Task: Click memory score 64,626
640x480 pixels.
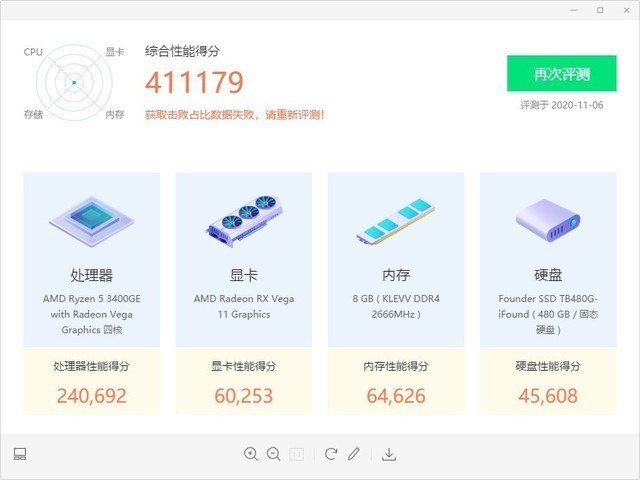Action: [396, 396]
